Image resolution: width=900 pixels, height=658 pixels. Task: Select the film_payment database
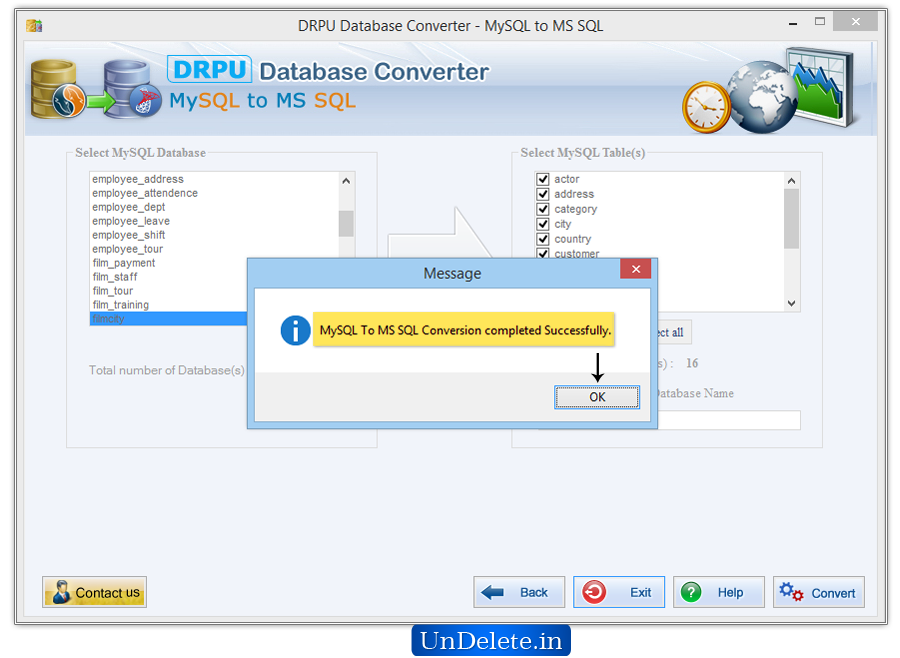coord(123,263)
